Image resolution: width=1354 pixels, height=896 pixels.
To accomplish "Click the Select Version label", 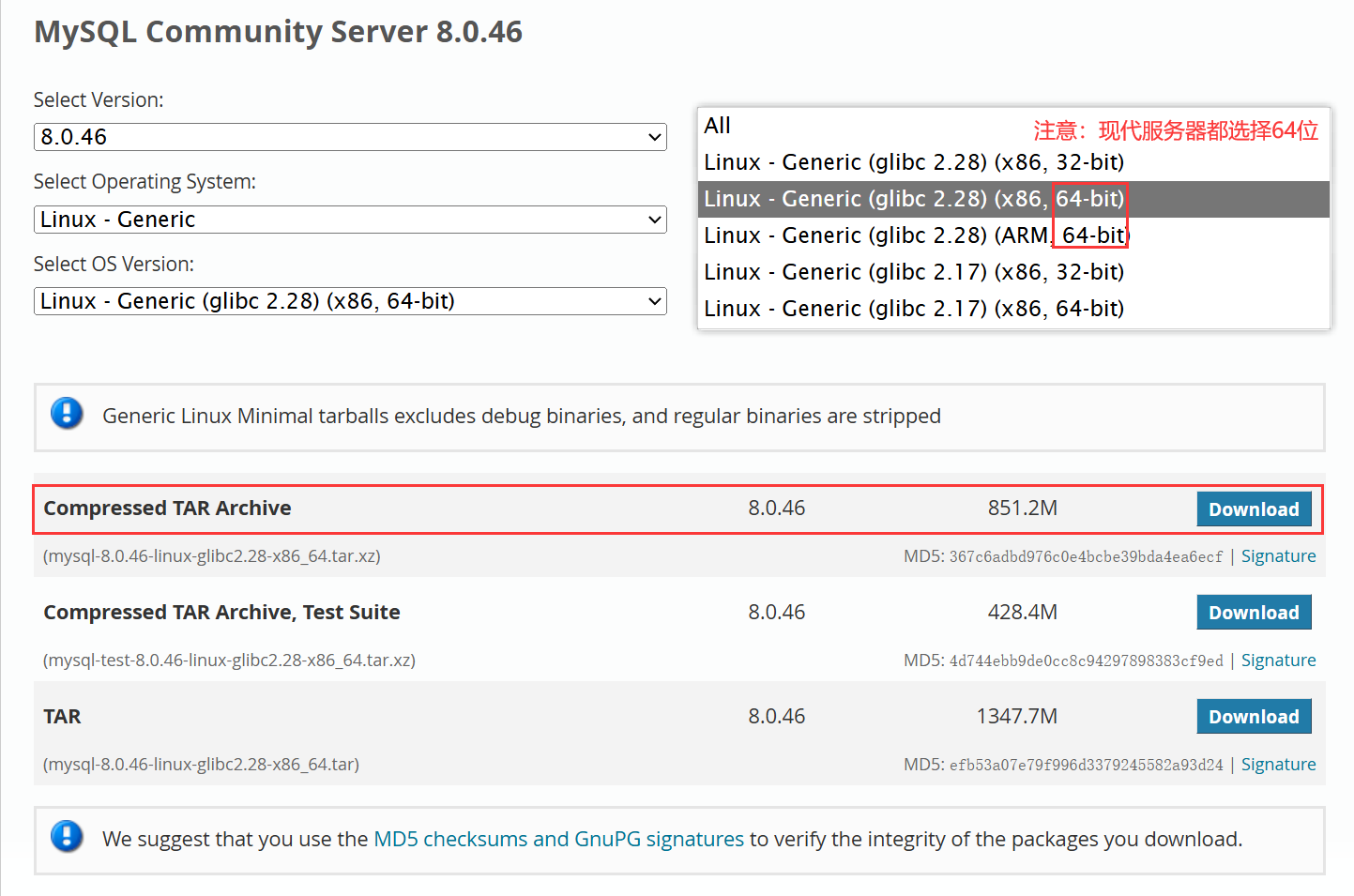I will click(99, 100).
